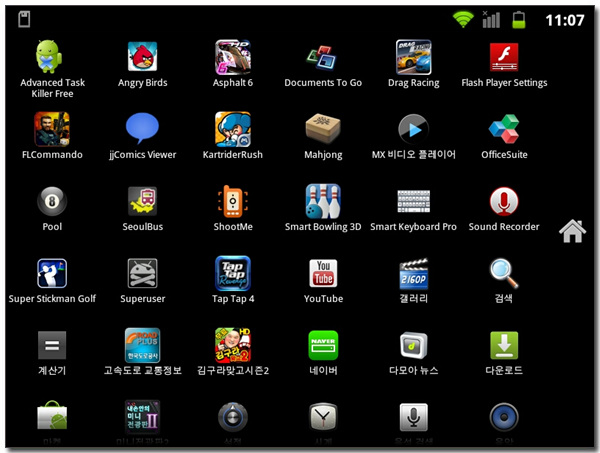Screen dimensions: 600x453
Task: Tap SD card notification icon
Action: click(x=24, y=19)
